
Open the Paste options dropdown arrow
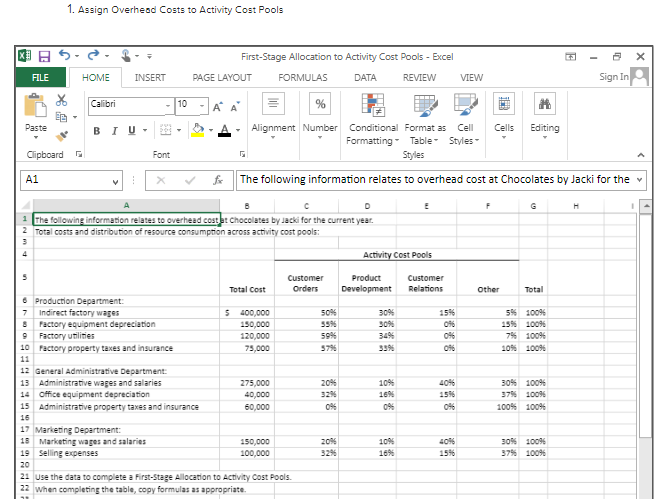pos(36,138)
